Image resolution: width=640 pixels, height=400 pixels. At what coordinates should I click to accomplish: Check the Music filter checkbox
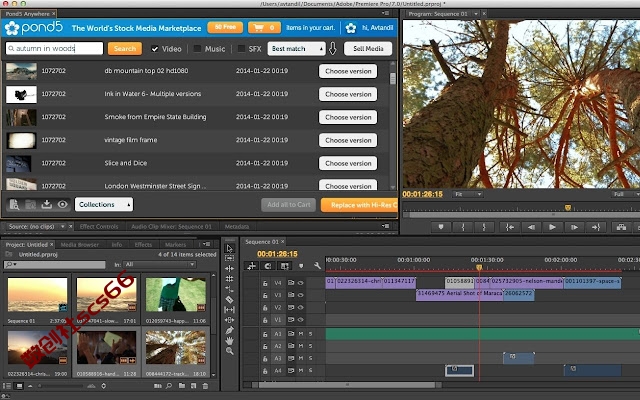click(x=197, y=49)
